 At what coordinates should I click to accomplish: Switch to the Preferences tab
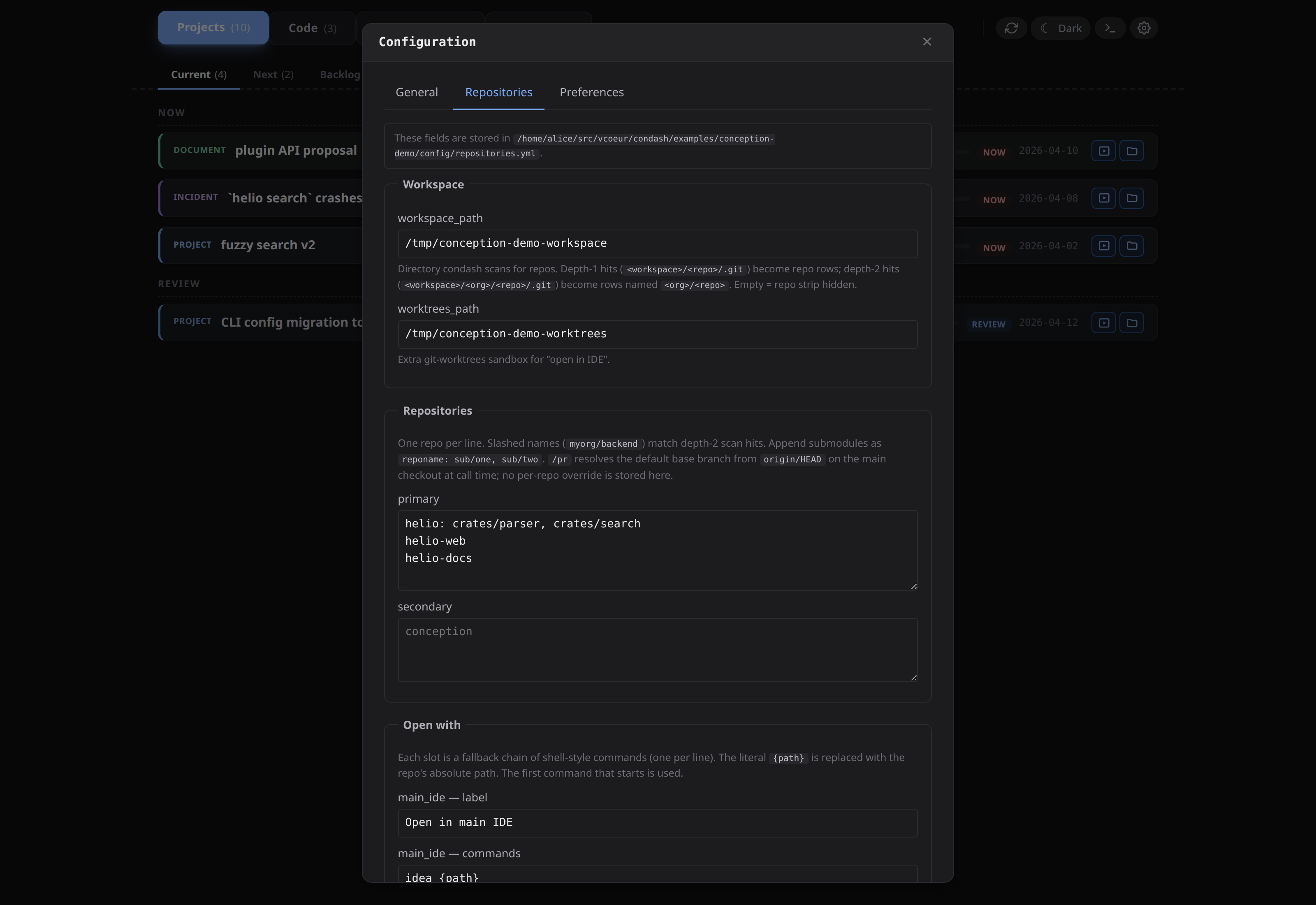click(x=592, y=92)
